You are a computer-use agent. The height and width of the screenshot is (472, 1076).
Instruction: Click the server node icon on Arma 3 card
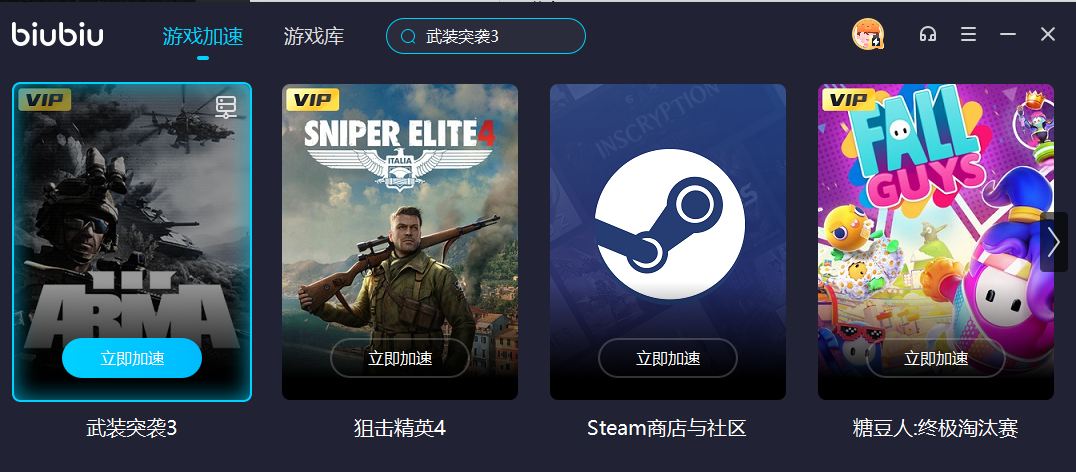pos(226,107)
